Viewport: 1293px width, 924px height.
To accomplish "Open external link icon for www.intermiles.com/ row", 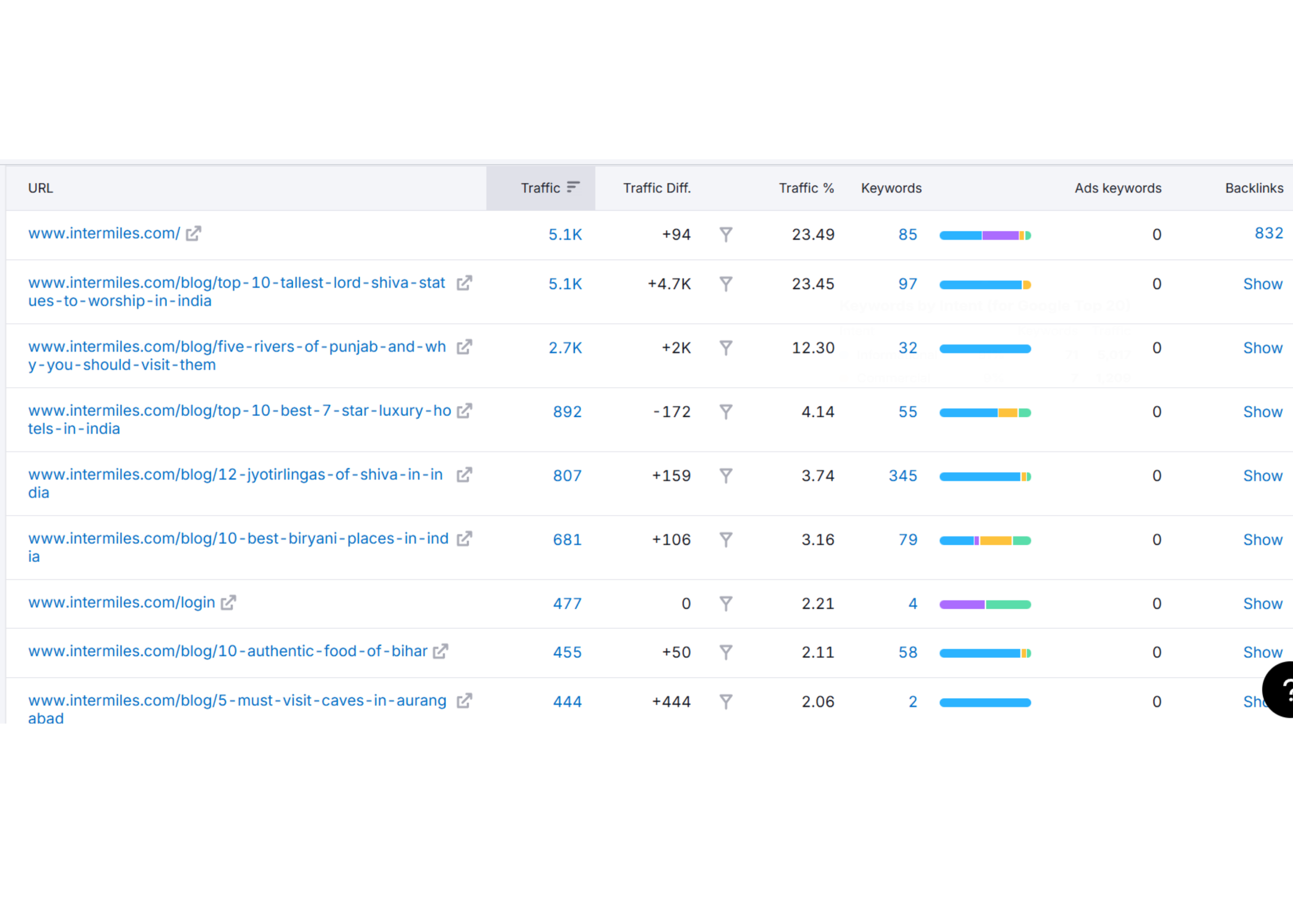I will point(193,233).
